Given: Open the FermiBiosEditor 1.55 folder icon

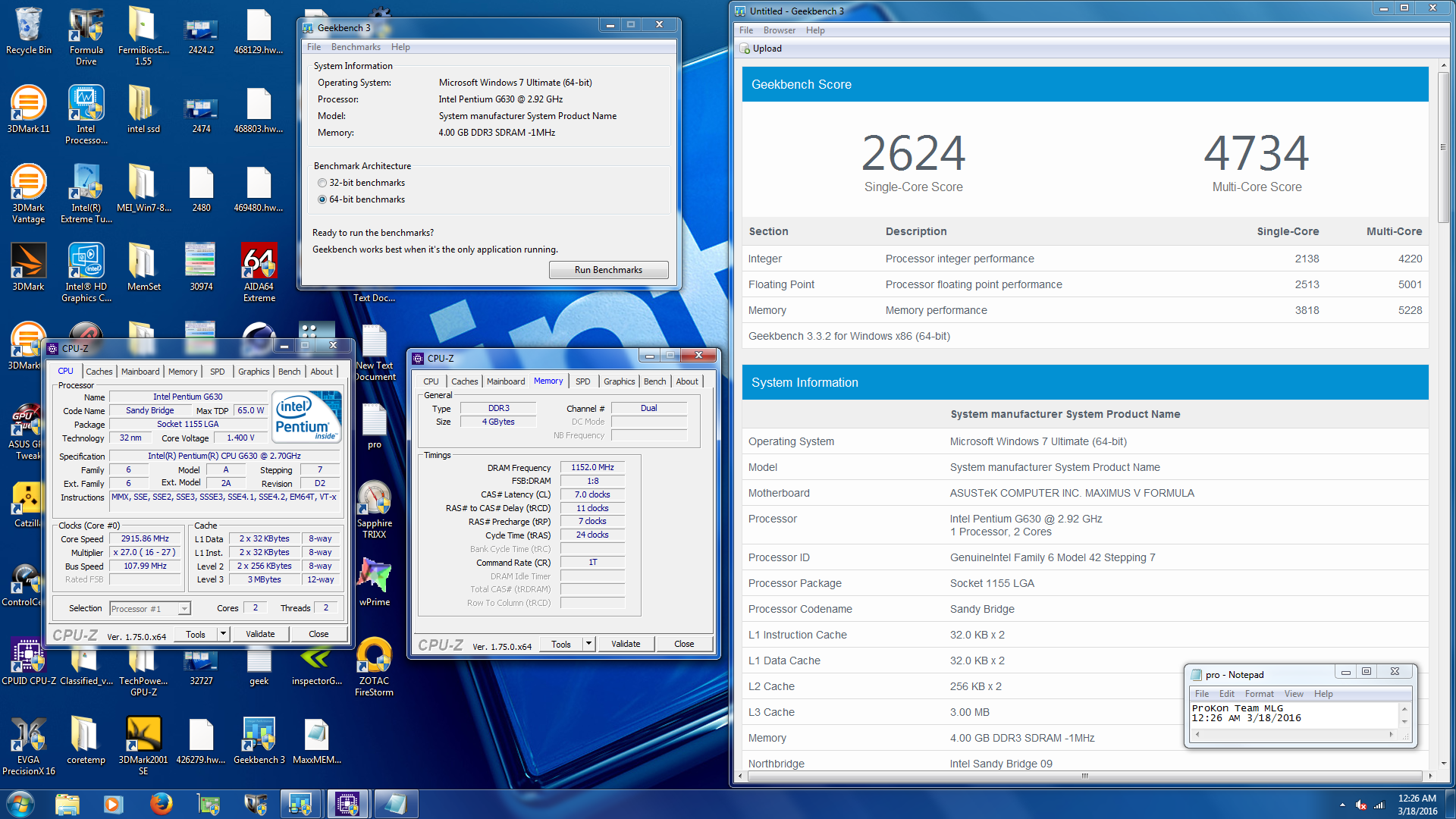Looking at the screenshot, I should [x=143, y=35].
